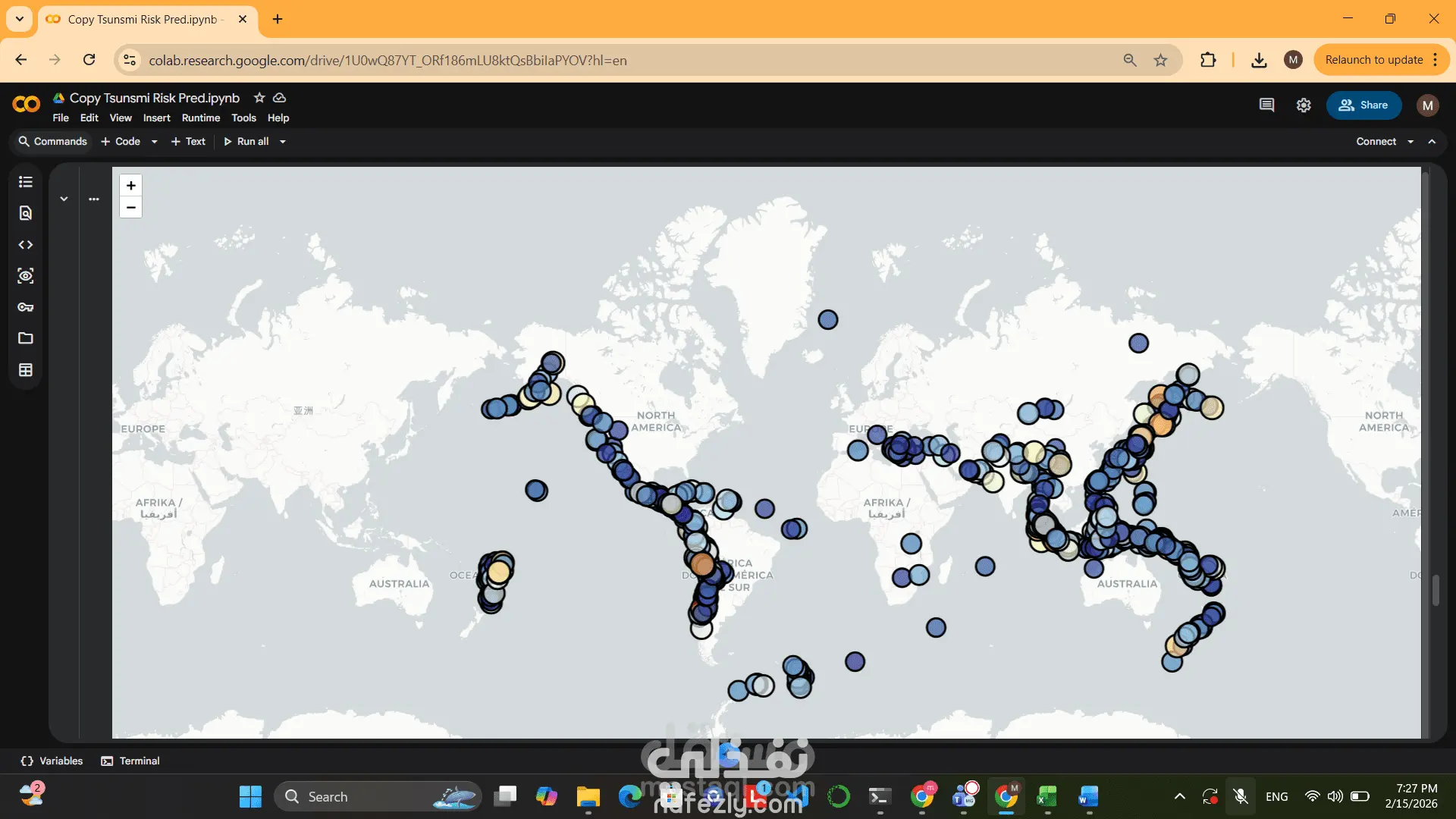Bookmark this page with star icon

click(x=1160, y=60)
